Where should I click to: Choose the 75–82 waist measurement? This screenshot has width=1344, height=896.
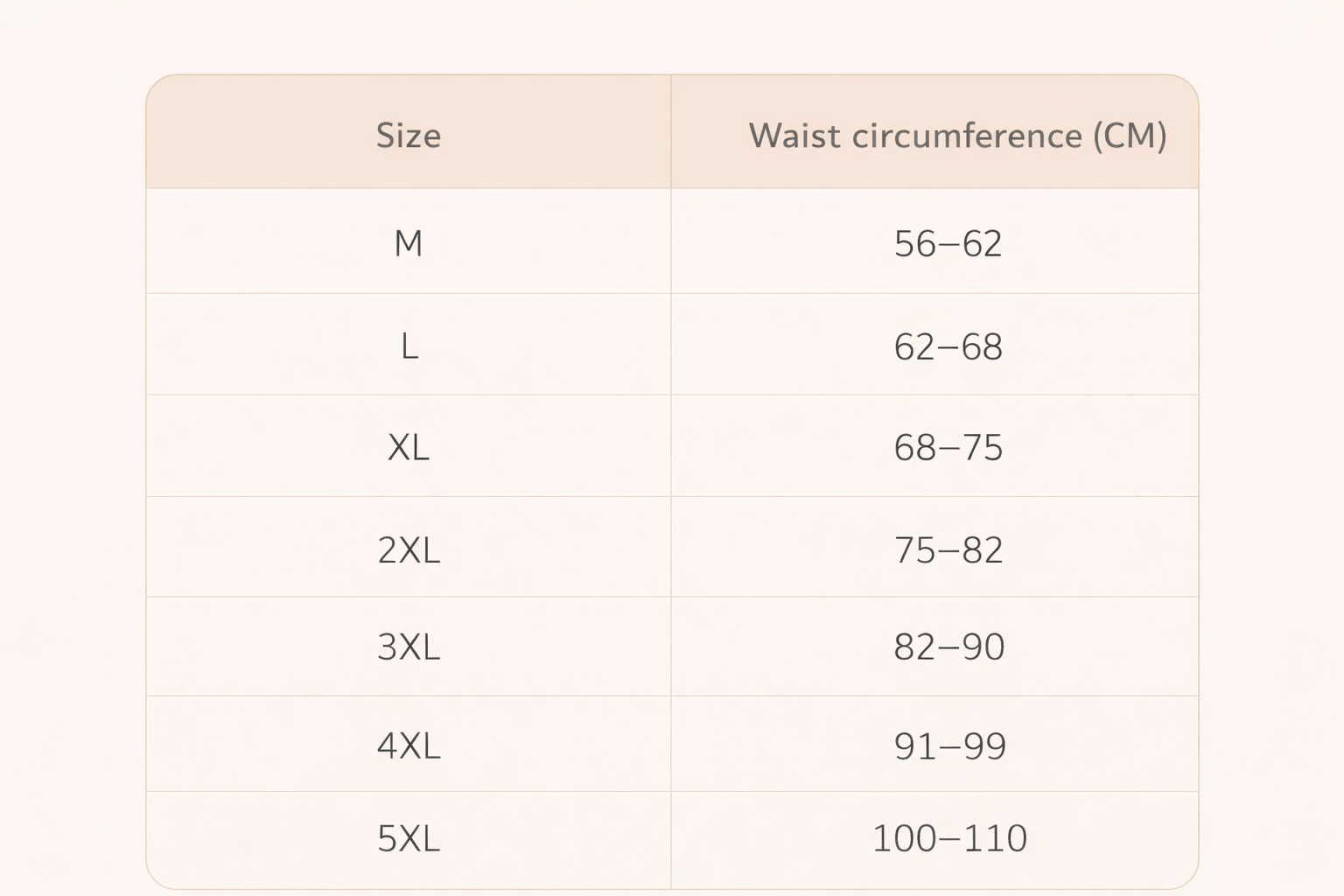click(x=948, y=549)
